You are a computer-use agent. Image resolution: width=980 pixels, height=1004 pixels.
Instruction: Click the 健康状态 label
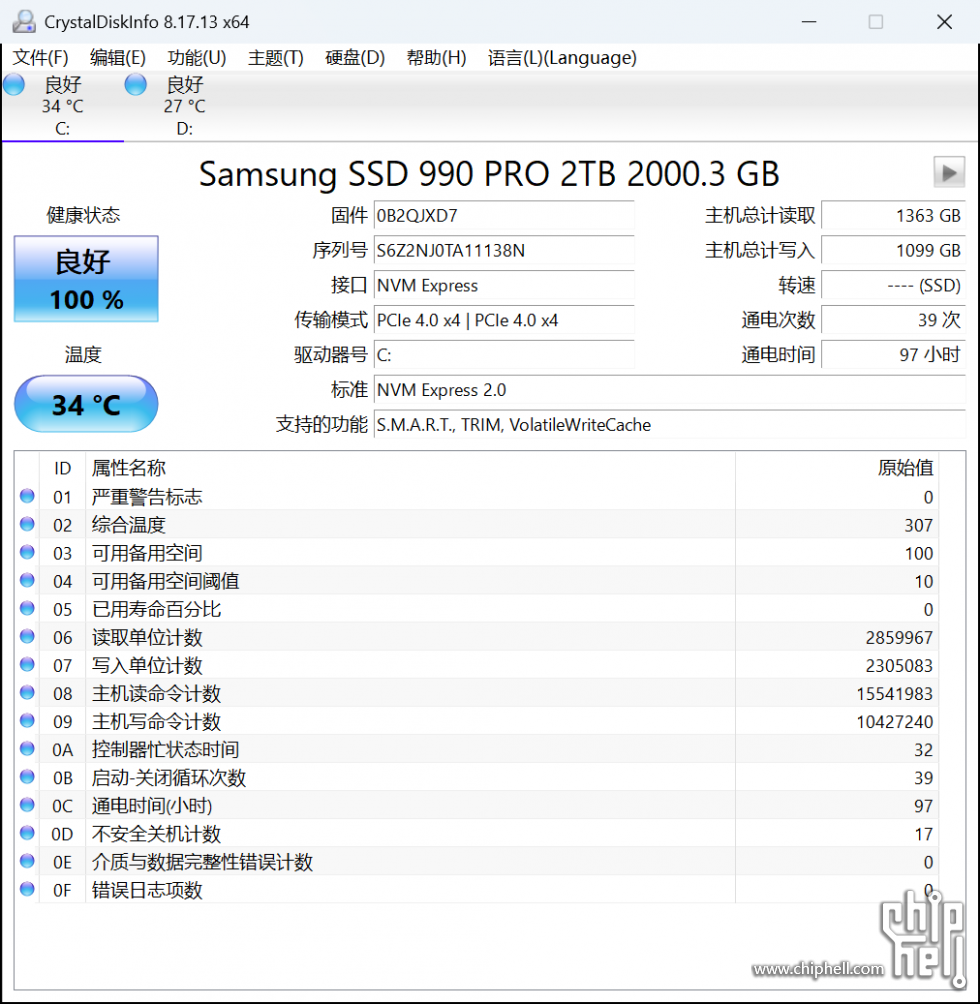(83, 215)
